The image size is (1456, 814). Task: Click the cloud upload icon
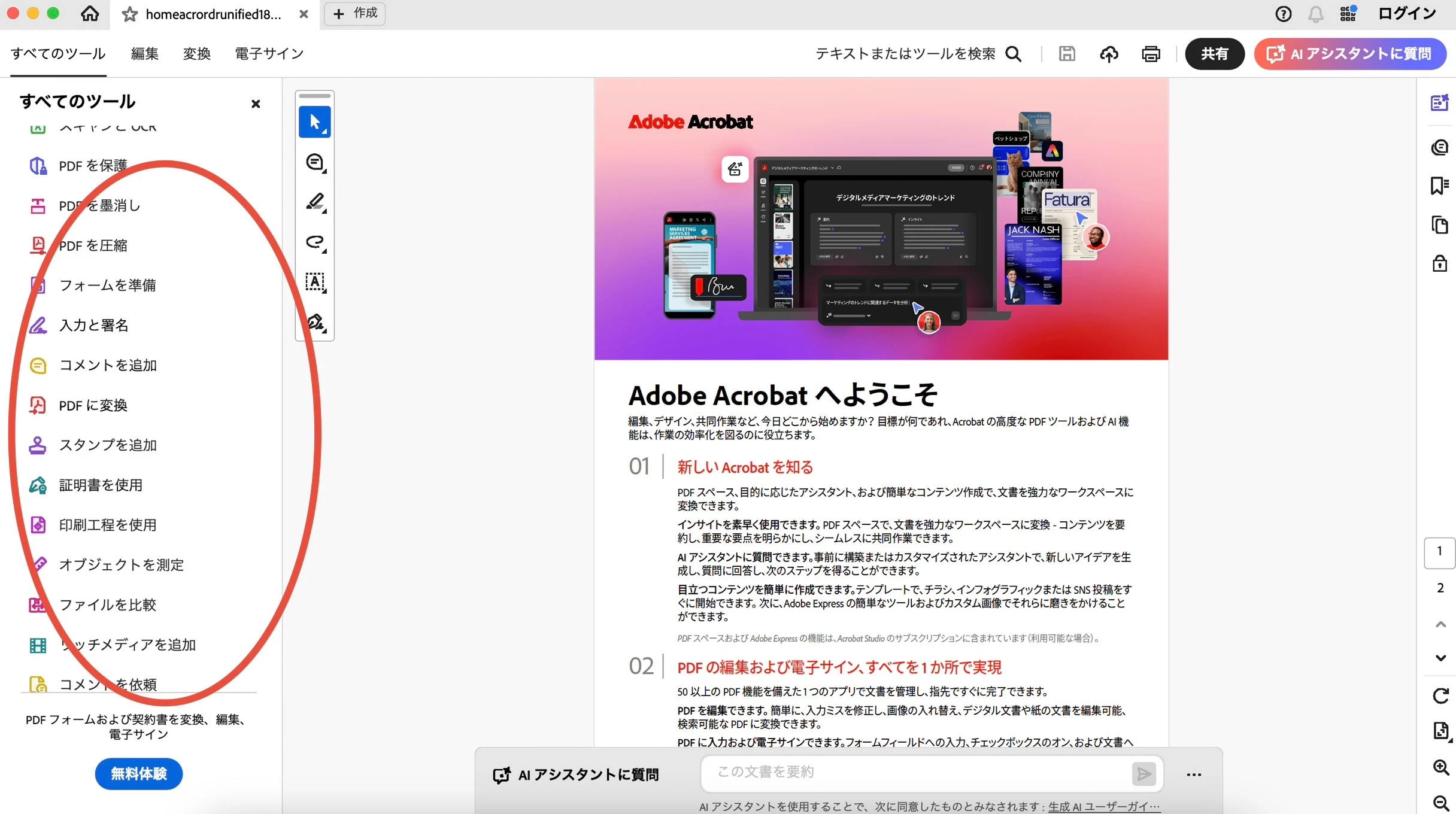click(x=1109, y=54)
